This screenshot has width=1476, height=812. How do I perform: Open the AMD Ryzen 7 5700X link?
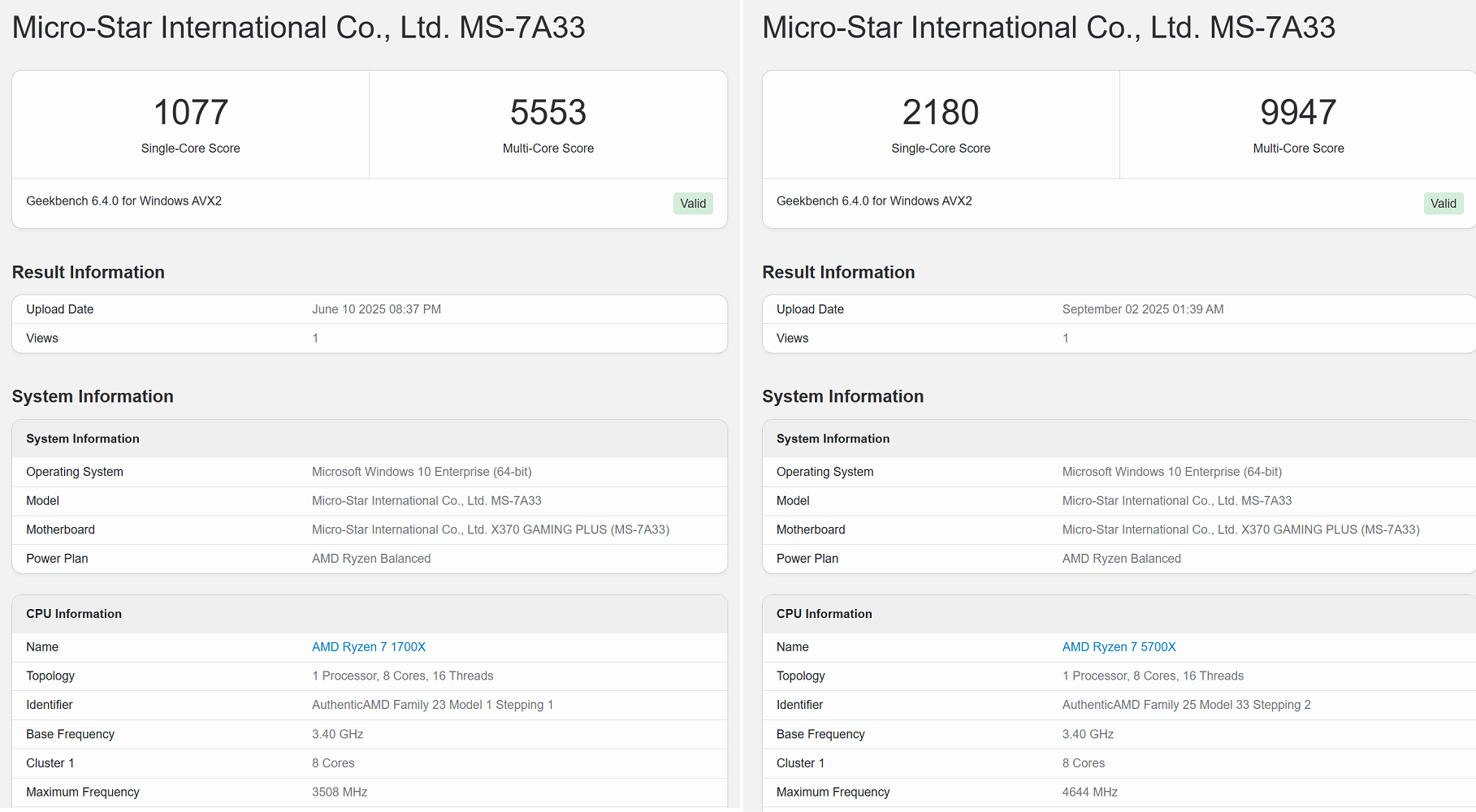click(x=1119, y=647)
